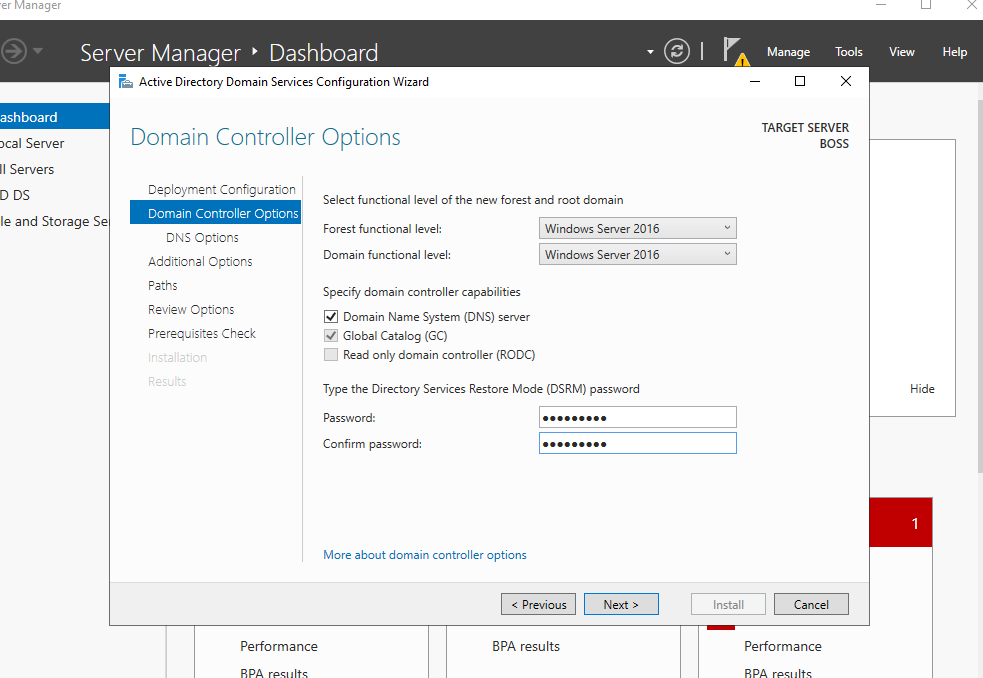Open the notifications flag with warning
This screenshot has width=983, height=678.
tap(734, 51)
